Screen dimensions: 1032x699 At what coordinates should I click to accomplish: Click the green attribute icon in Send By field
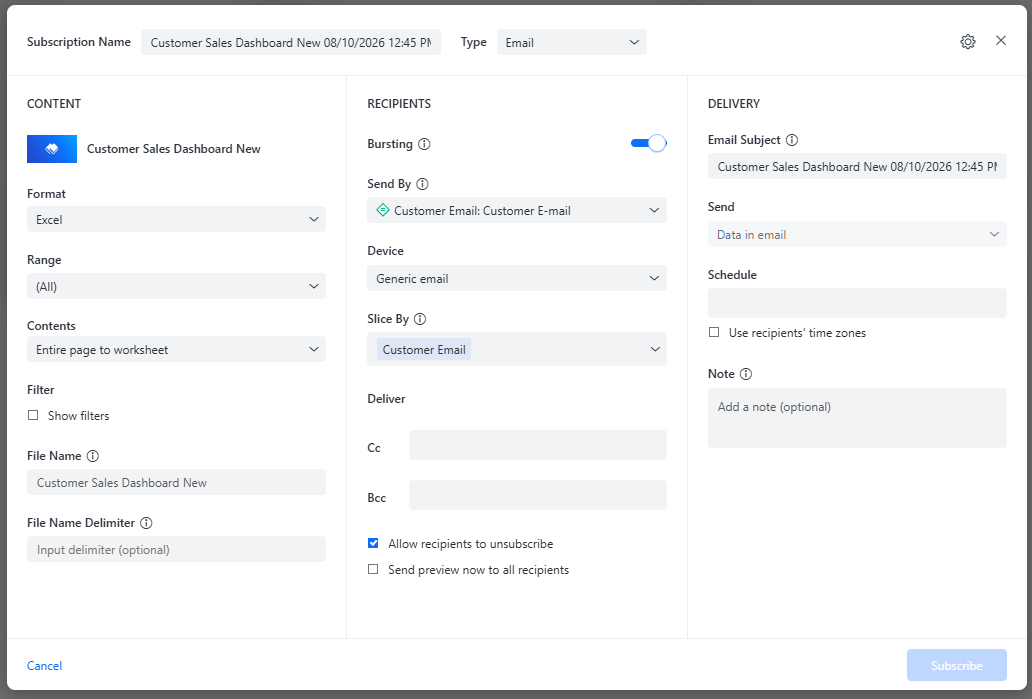pyautogui.click(x=382, y=211)
